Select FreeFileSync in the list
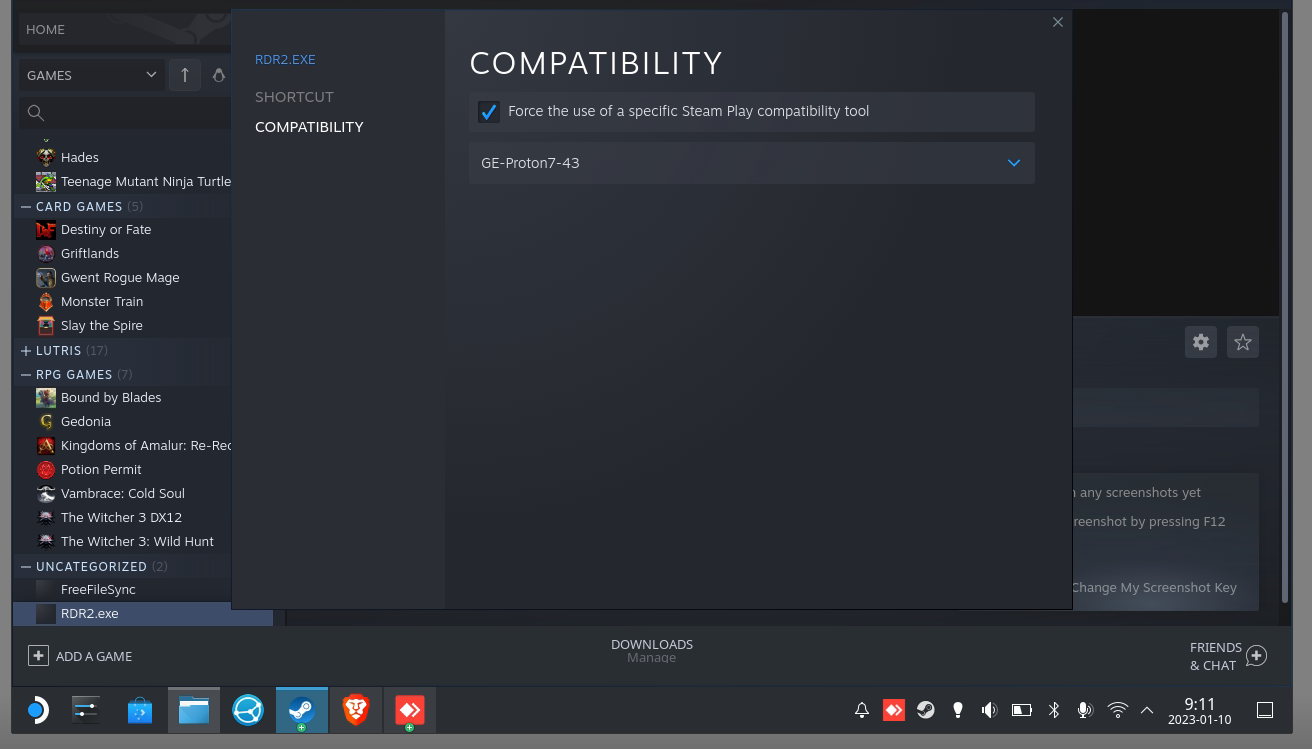 click(x=98, y=590)
